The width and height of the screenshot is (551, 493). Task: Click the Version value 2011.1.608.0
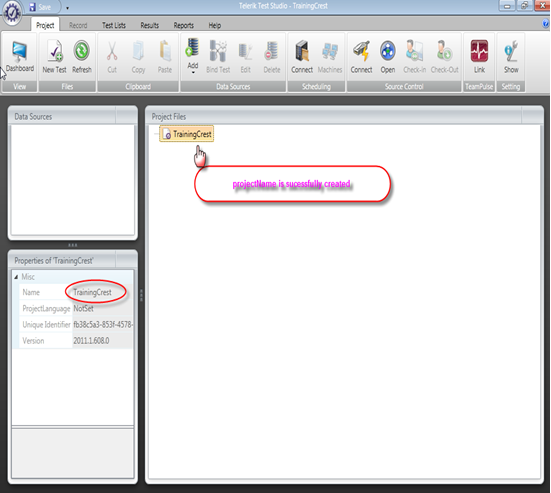[x=91, y=341]
